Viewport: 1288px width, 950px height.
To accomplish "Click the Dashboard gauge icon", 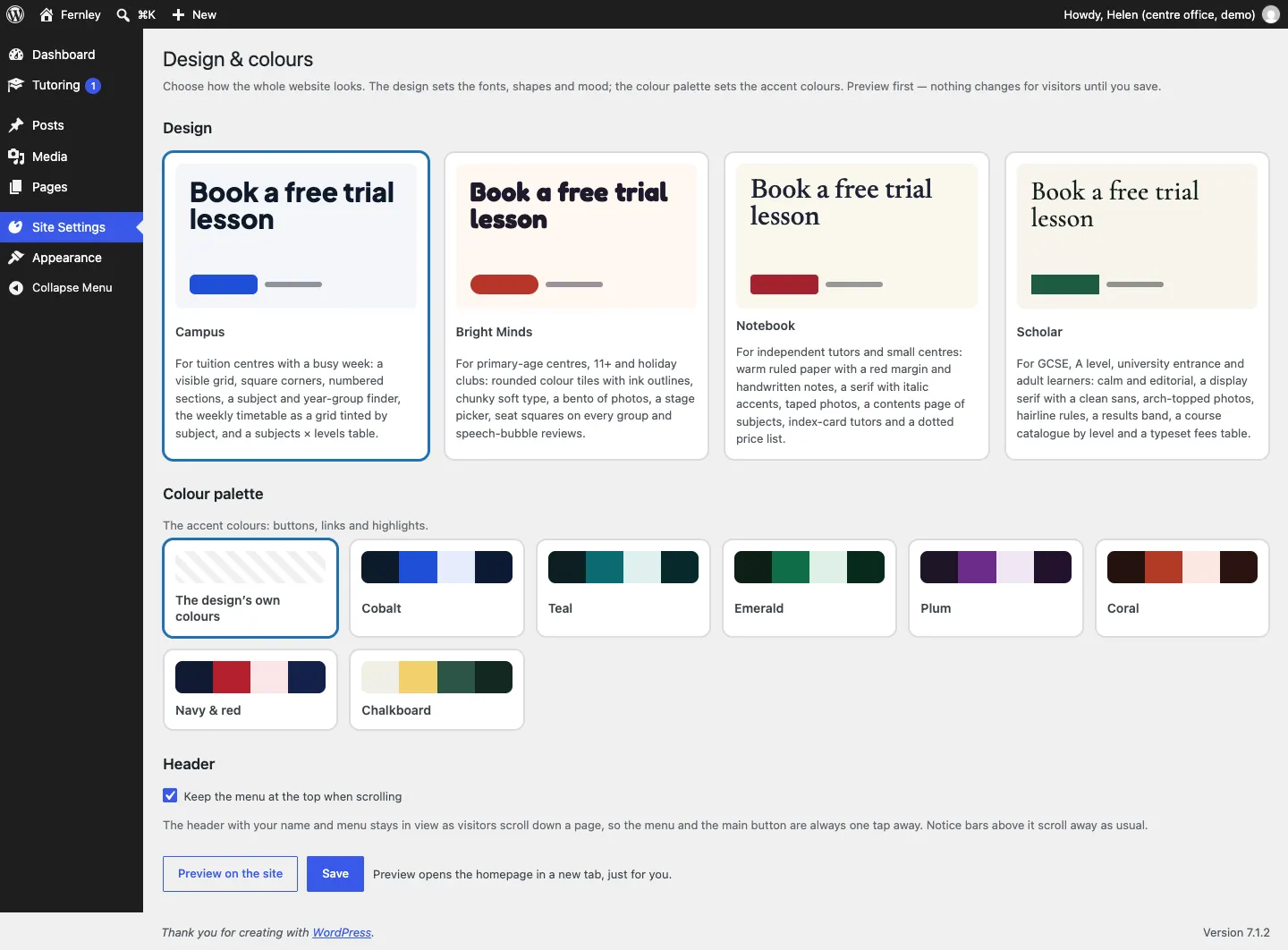I will pos(16,55).
